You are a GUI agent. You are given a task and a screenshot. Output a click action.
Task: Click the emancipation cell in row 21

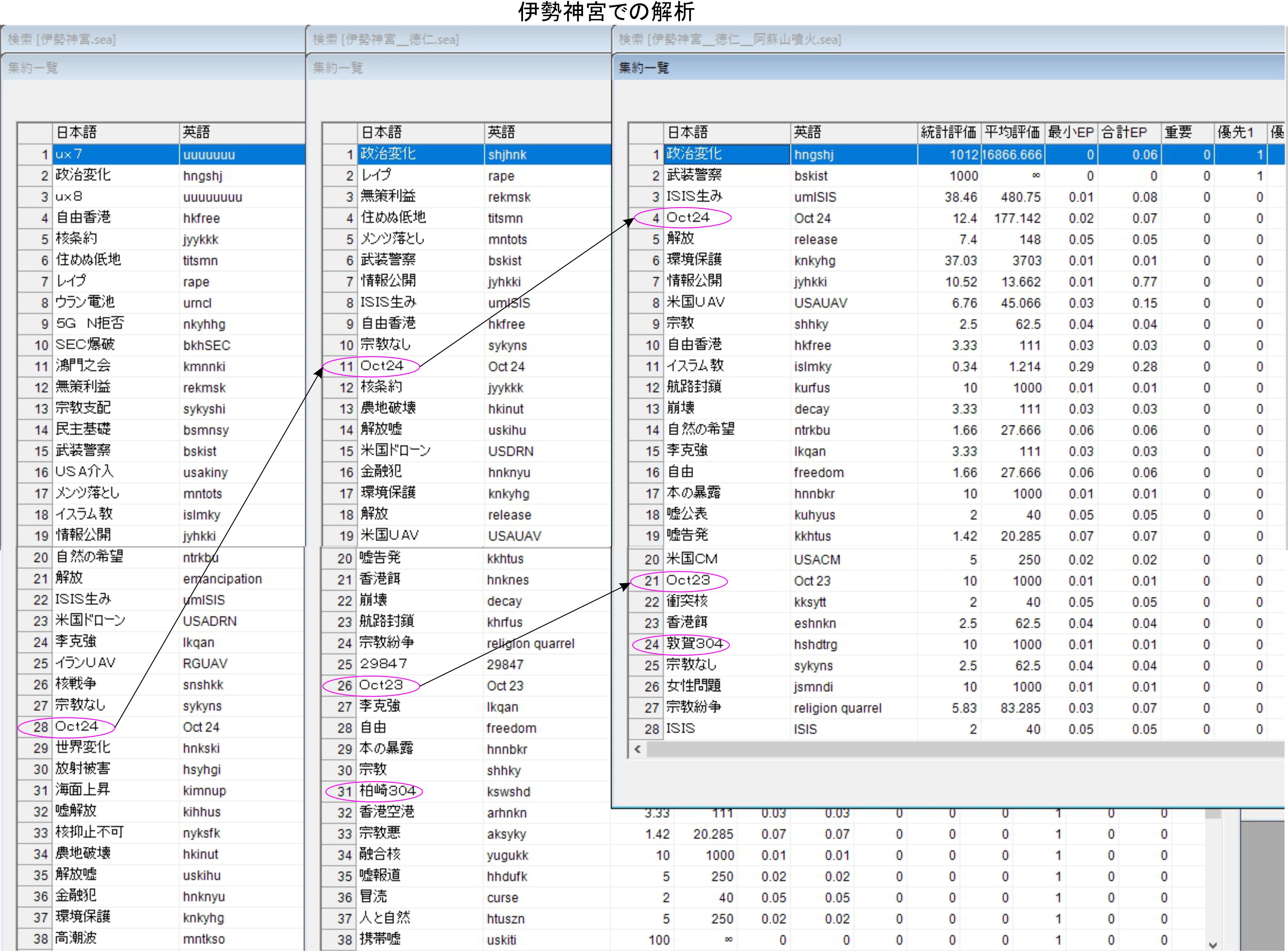(222, 578)
